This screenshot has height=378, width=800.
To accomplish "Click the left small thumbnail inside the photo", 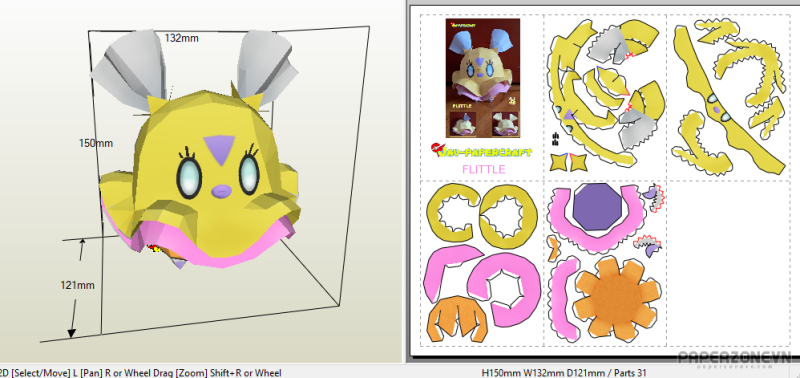I will pos(463,124).
